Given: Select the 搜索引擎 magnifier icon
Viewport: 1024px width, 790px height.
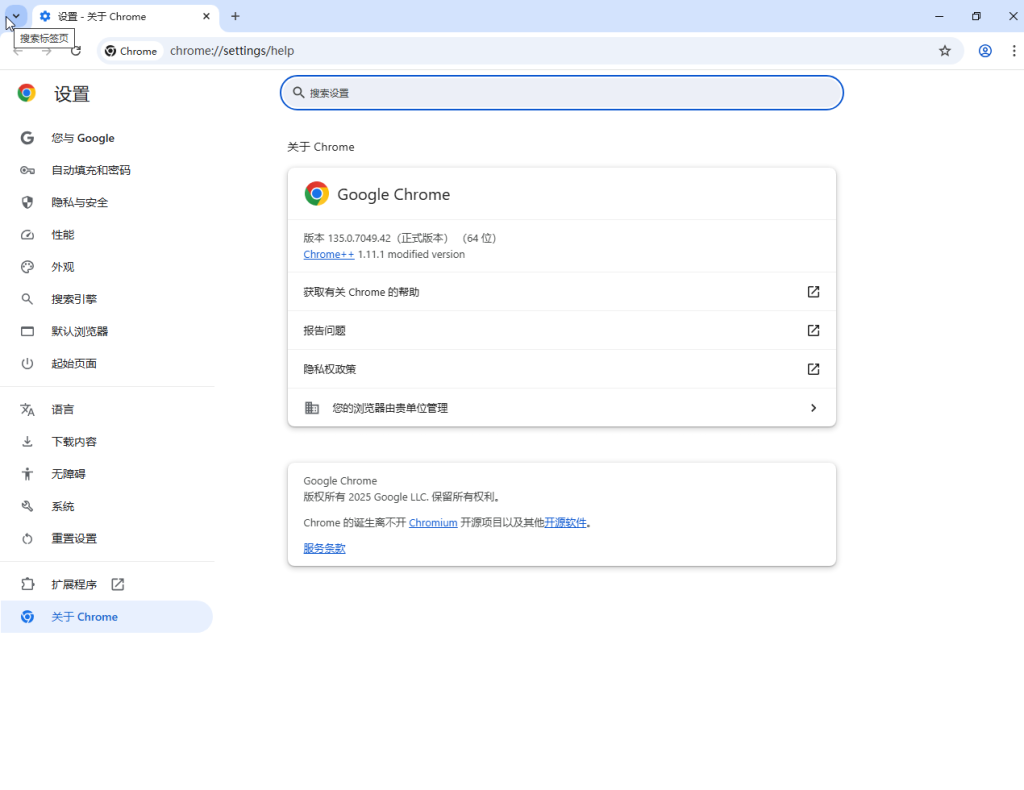Looking at the screenshot, I should coord(27,298).
